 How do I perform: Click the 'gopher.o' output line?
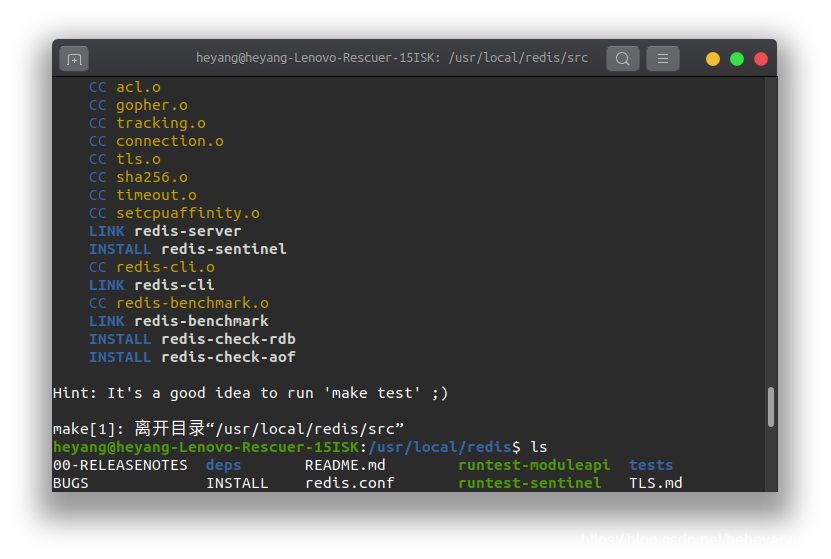tap(138, 105)
